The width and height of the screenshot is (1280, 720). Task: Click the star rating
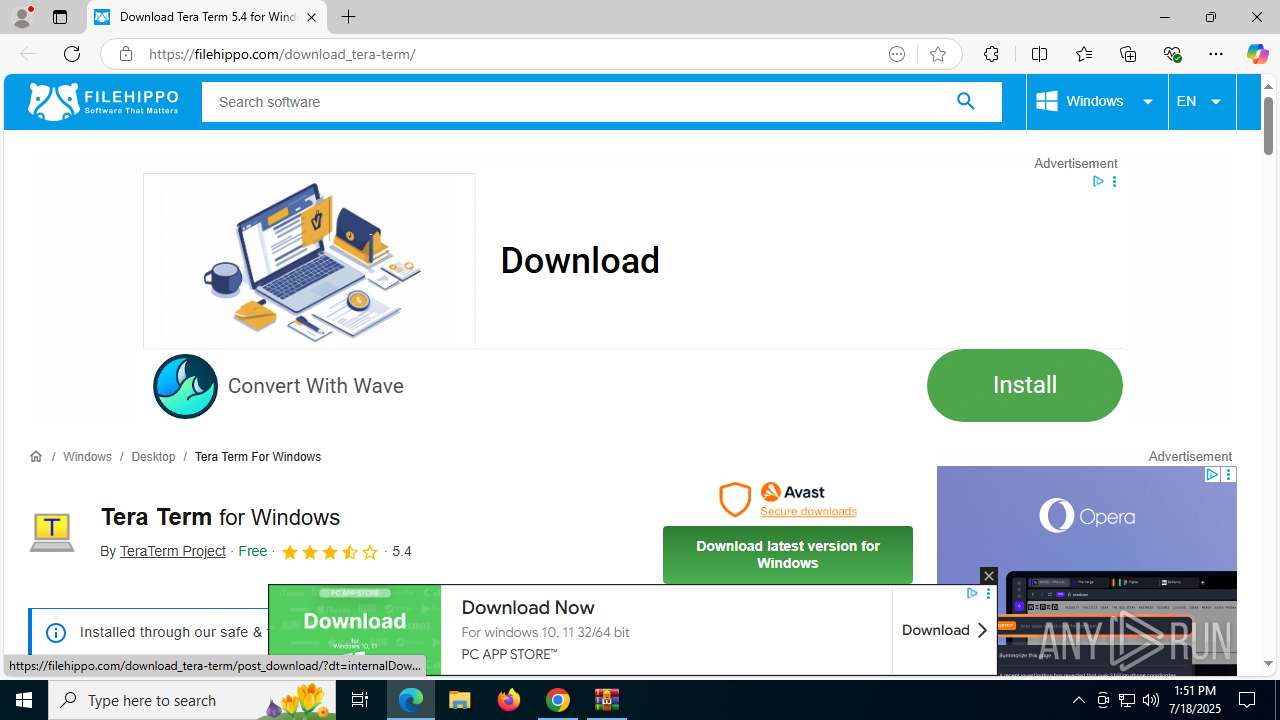pos(330,552)
